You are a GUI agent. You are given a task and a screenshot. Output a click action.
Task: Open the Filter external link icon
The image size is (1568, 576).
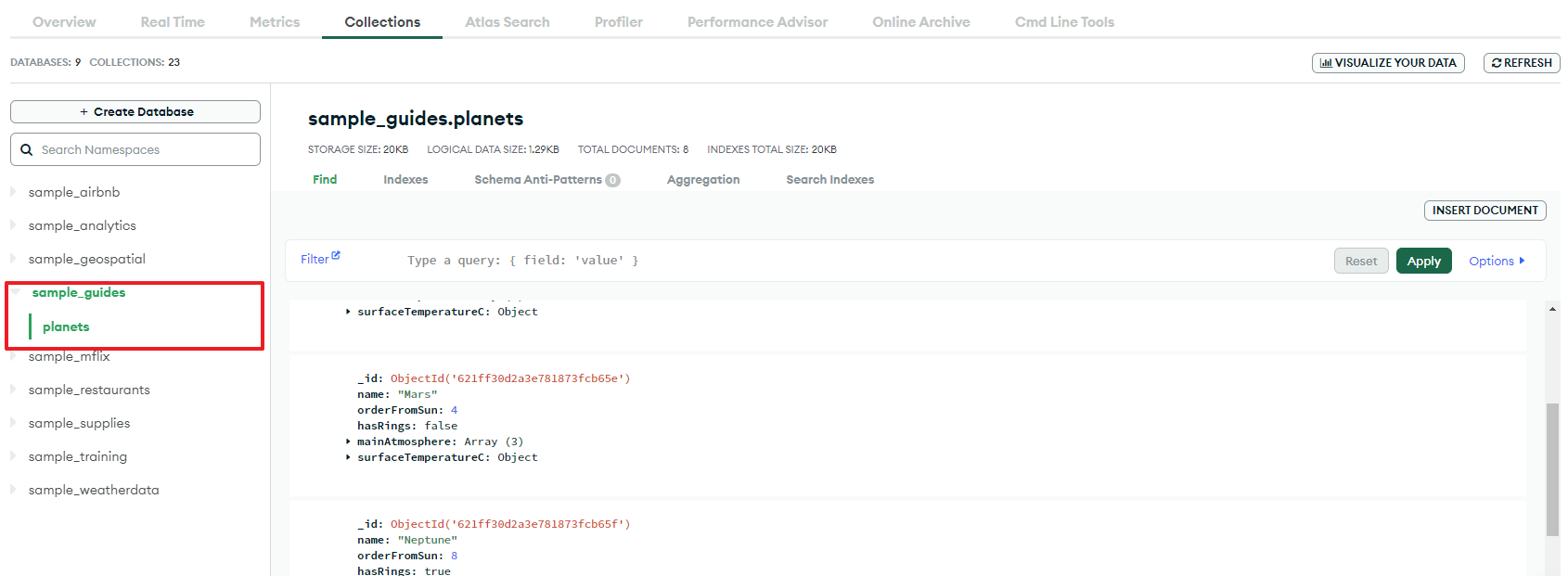click(x=336, y=255)
